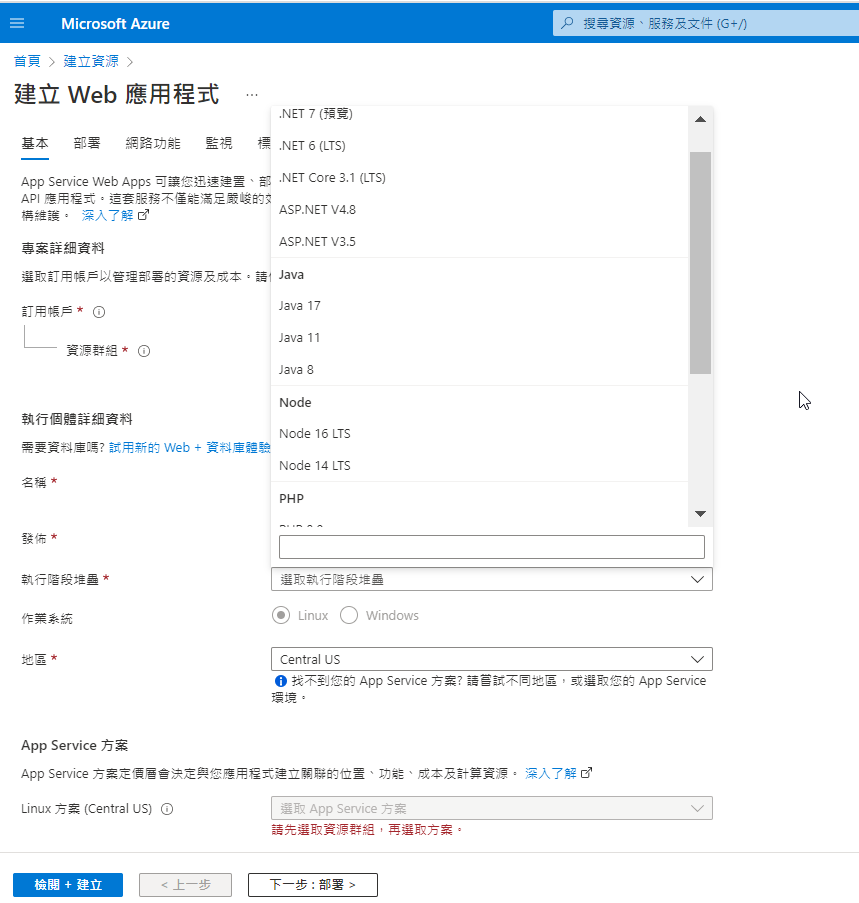
Task: Switch to the 基本 tab
Action: (35, 143)
